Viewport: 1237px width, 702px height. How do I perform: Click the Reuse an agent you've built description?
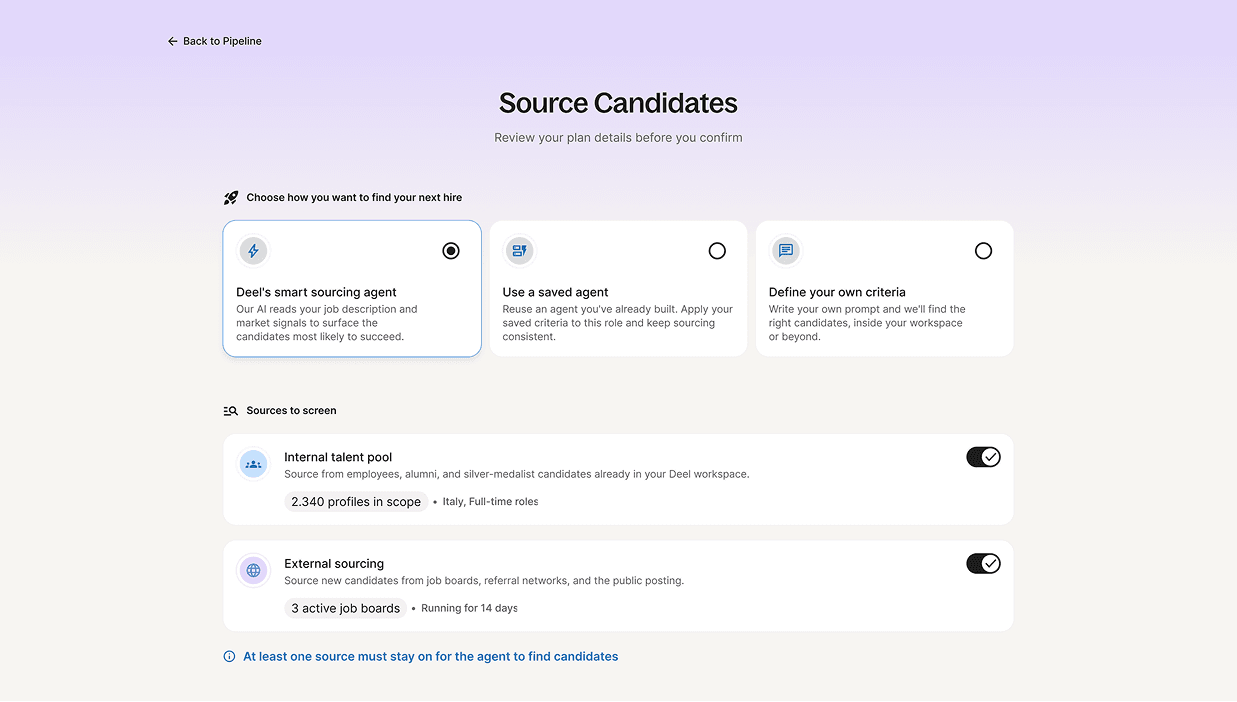[x=617, y=323]
